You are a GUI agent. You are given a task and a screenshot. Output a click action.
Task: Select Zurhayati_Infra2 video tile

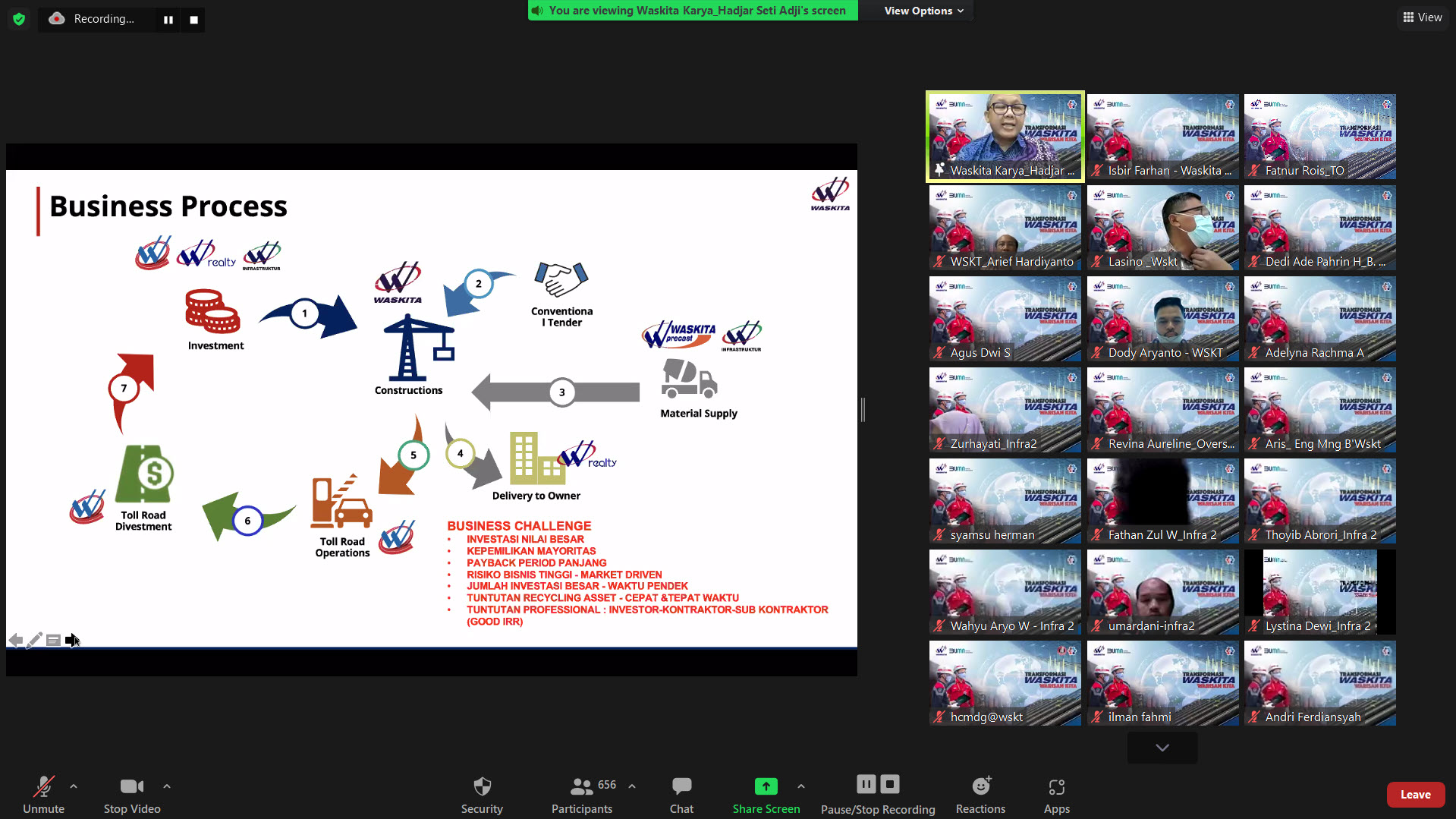tap(1005, 410)
